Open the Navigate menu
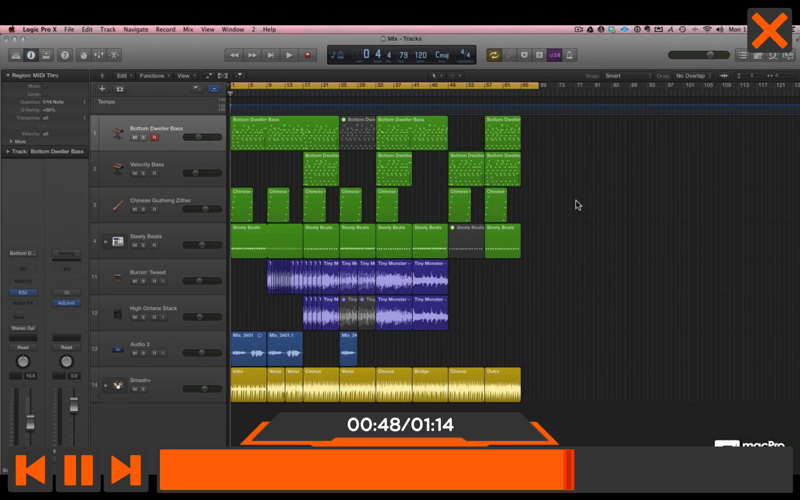 136,30
